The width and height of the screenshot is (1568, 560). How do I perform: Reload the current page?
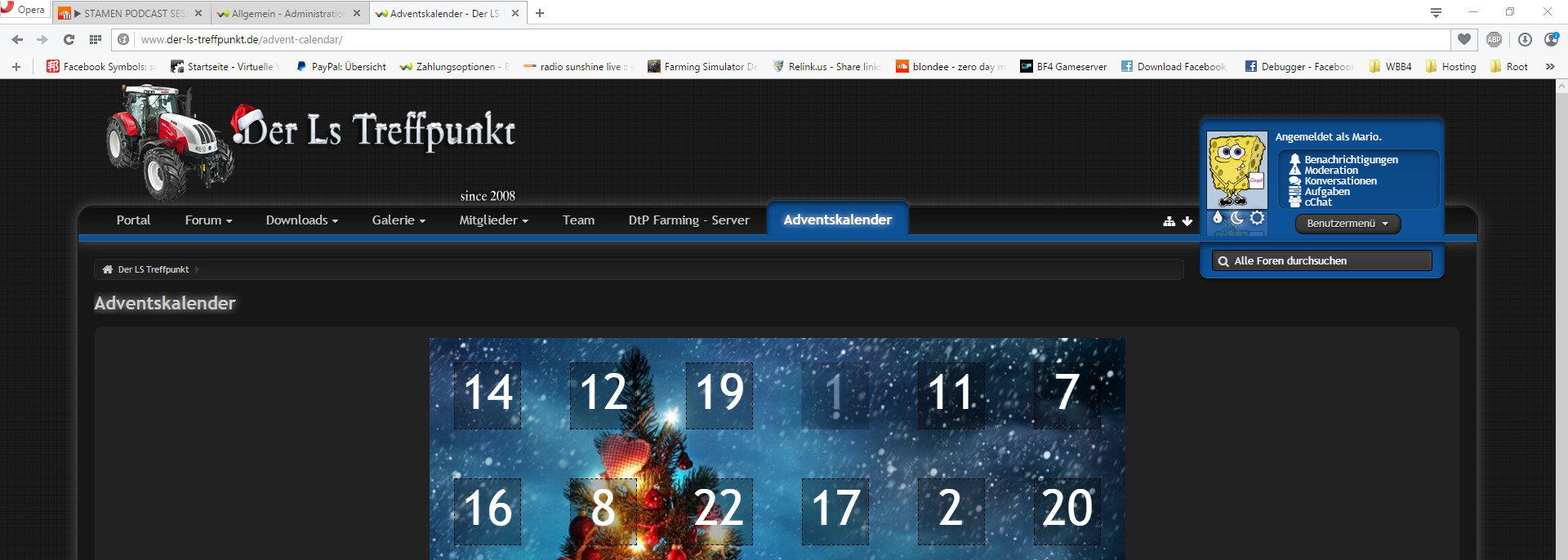69,39
